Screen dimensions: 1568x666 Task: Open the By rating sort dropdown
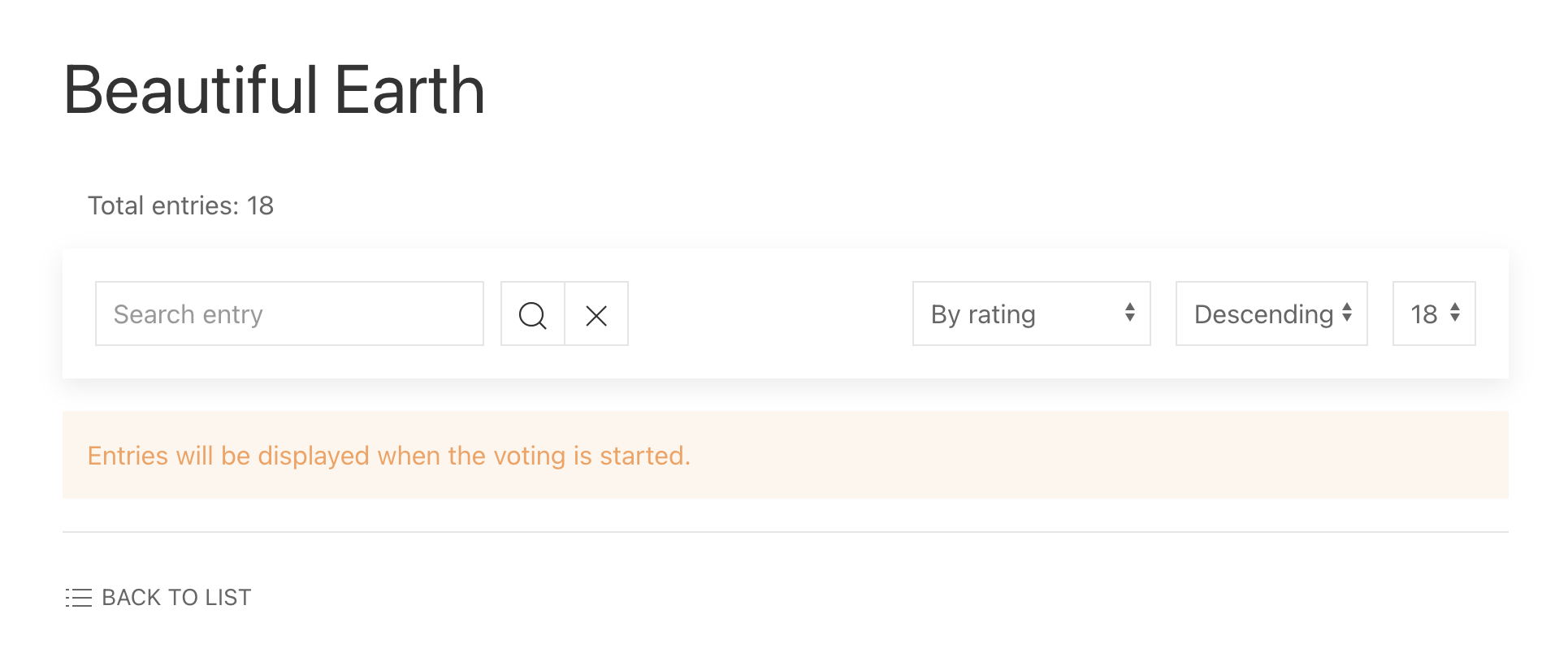point(1031,314)
